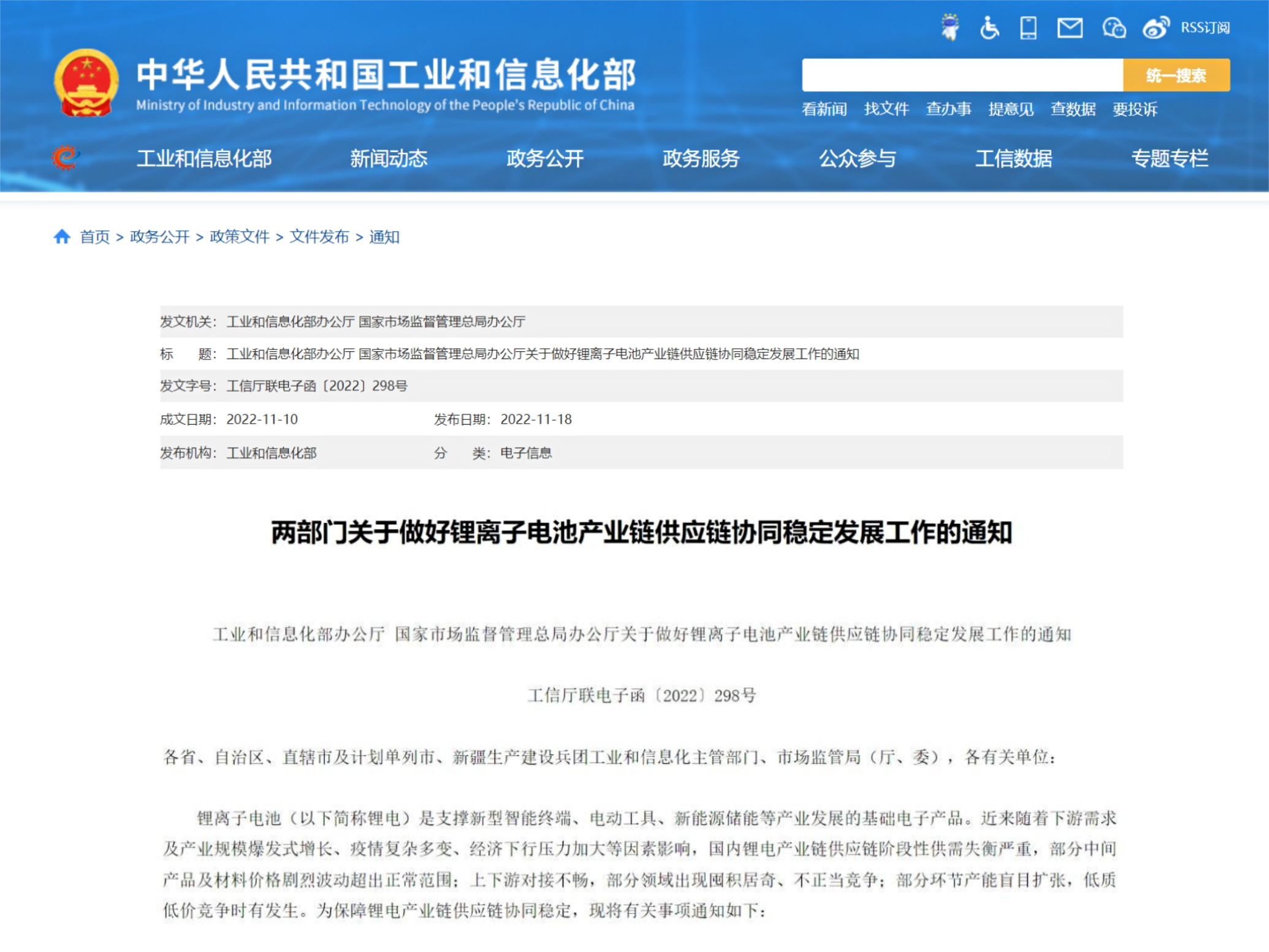Click the document number 工信厅联电子函〔2022〕298号 in table

[x=317, y=386]
